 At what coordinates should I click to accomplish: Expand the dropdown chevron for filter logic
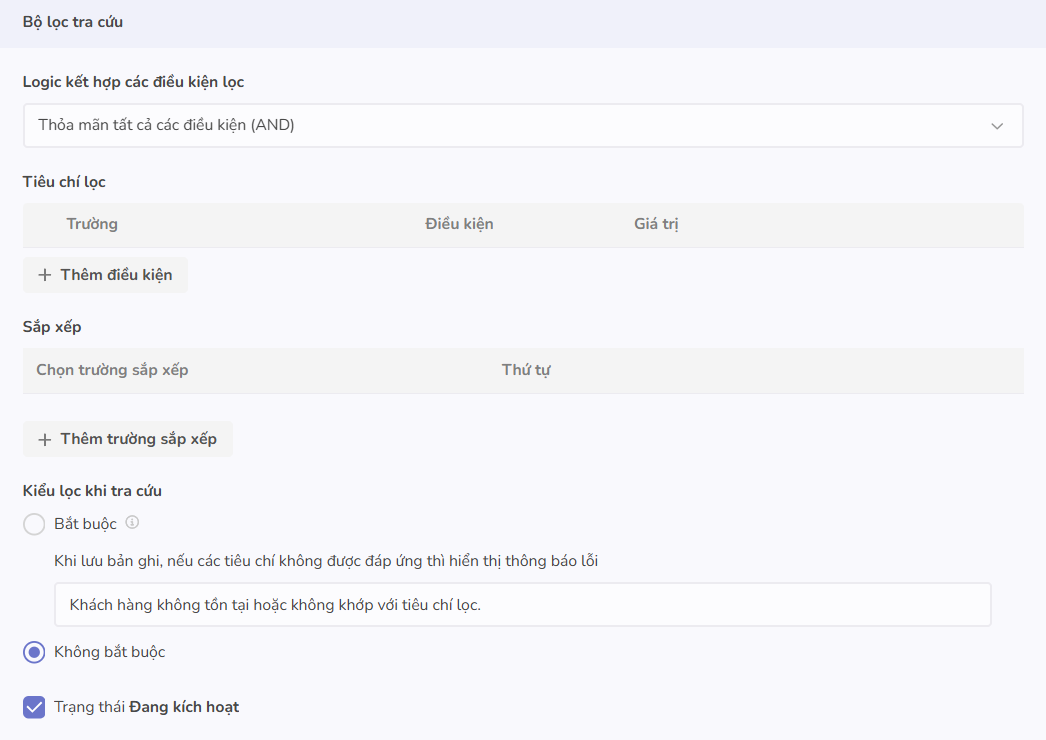click(996, 126)
